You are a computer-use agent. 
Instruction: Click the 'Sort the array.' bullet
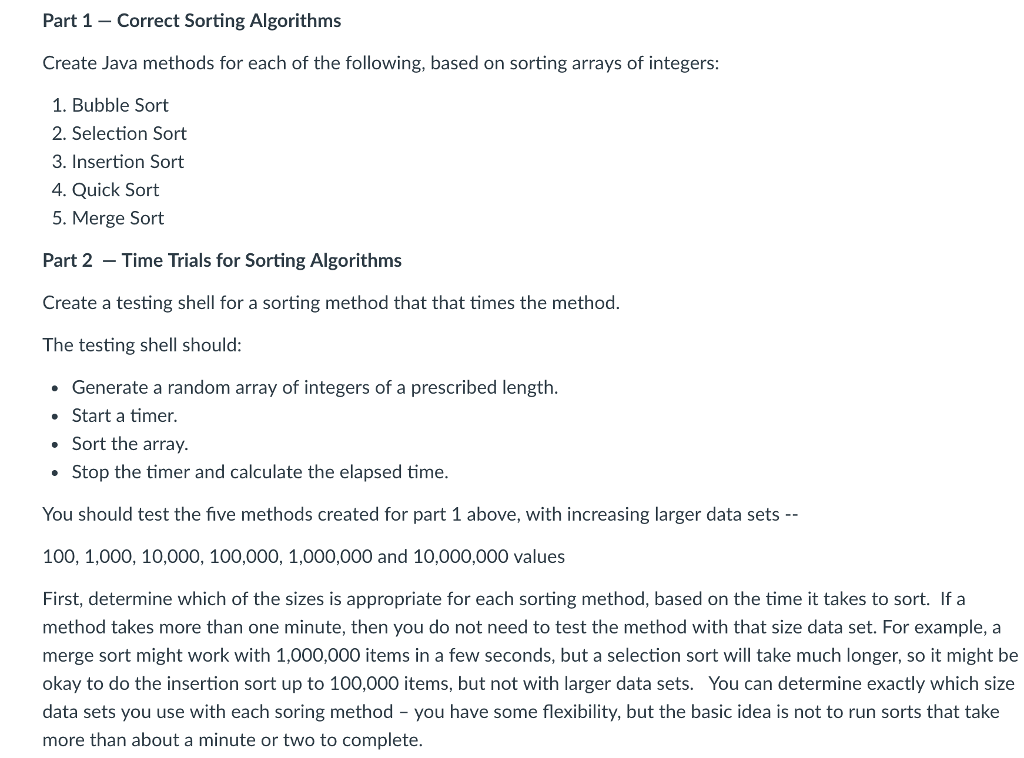[130, 443]
